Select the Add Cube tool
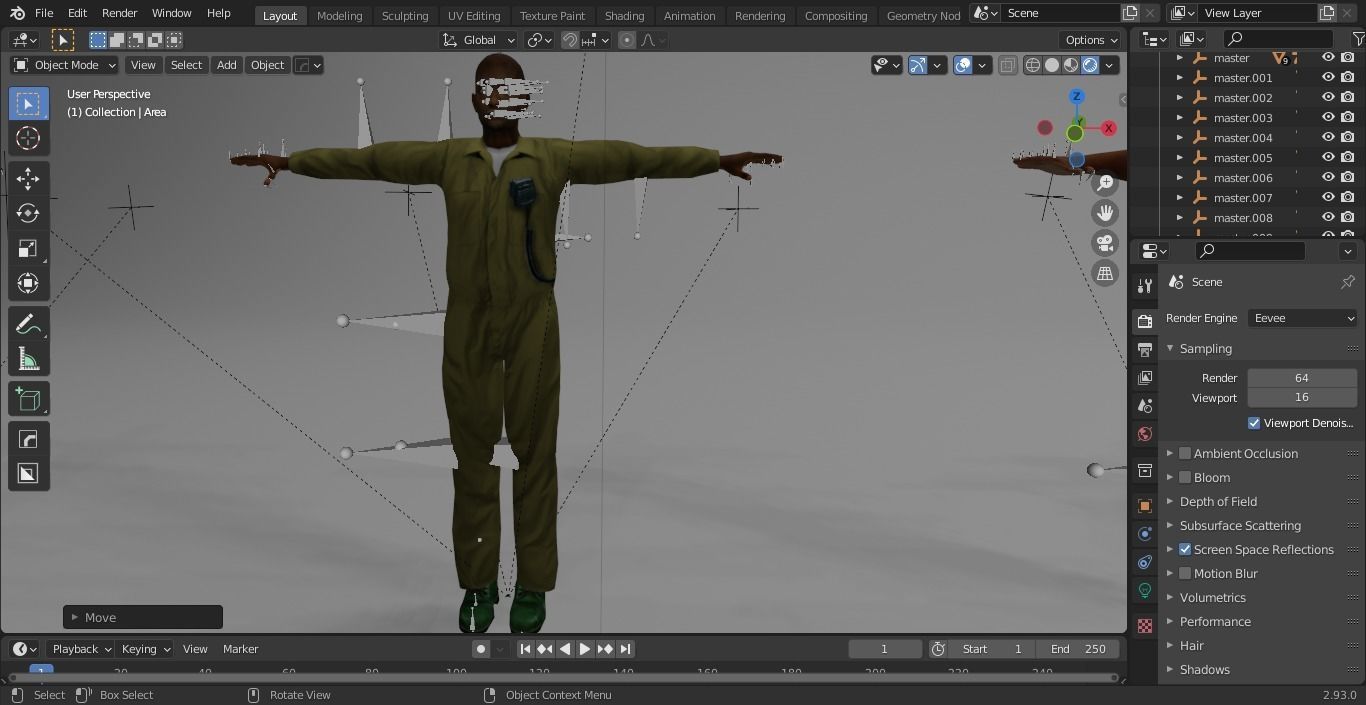 pos(28,400)
